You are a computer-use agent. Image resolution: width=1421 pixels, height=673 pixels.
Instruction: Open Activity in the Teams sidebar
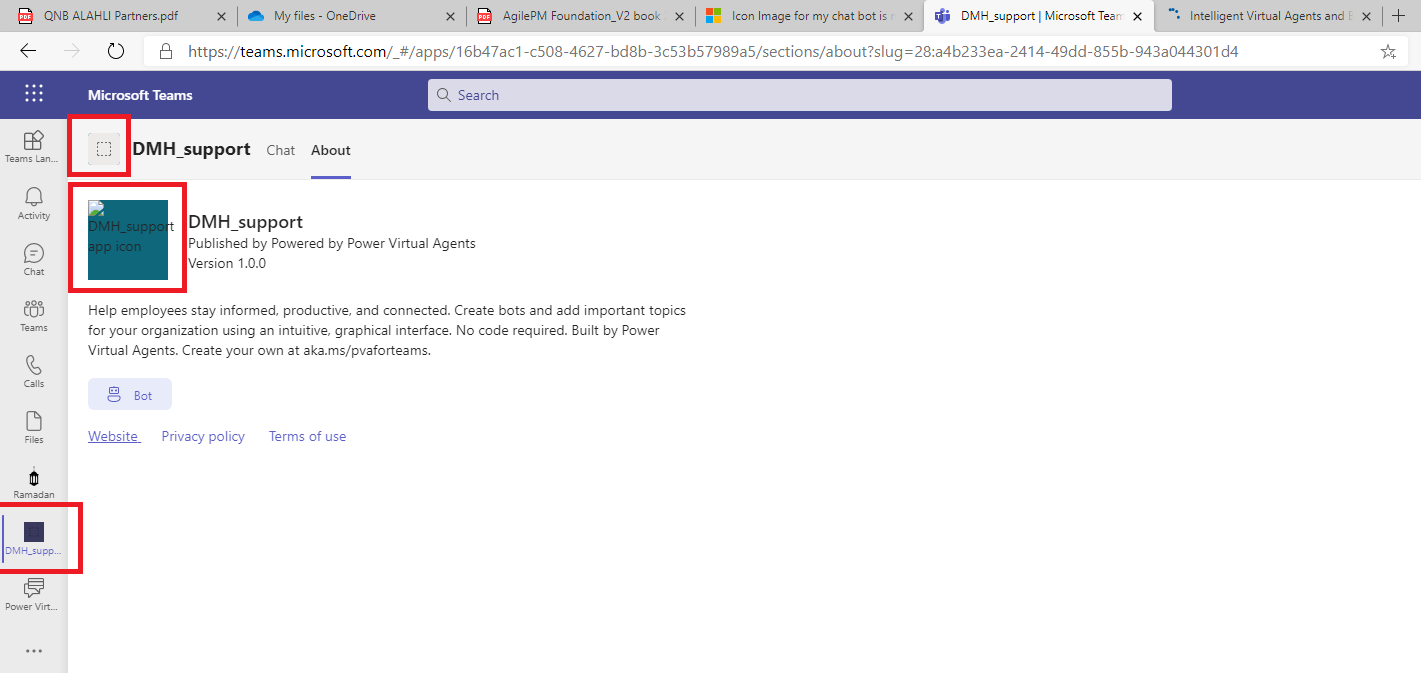click(x=34, y=203)
